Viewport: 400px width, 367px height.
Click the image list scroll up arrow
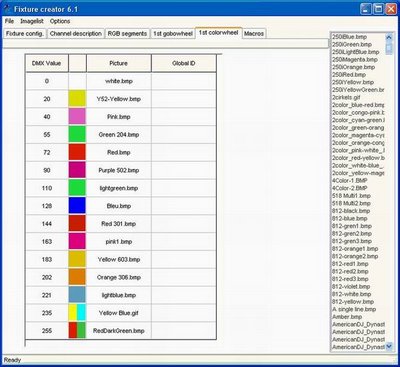[389, 37]
